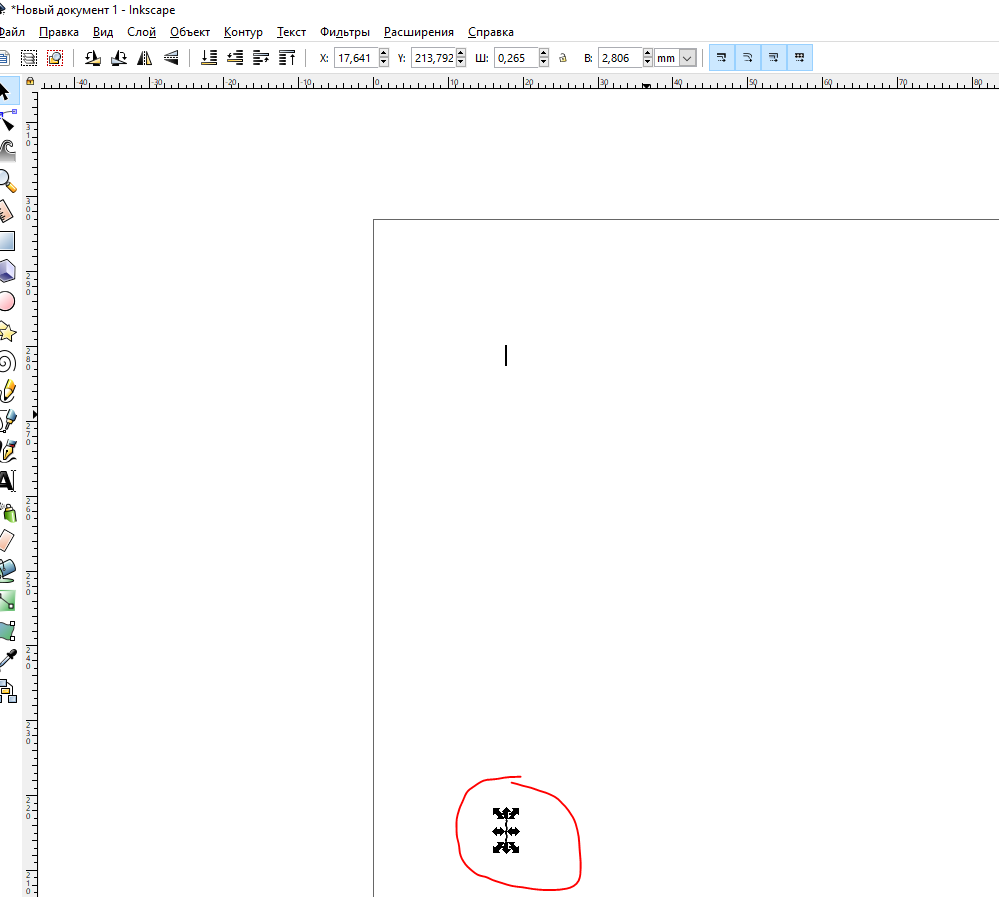Open the Расширения menu
The width and height of the screenshot is (999, 897).
tap(419, 32)
